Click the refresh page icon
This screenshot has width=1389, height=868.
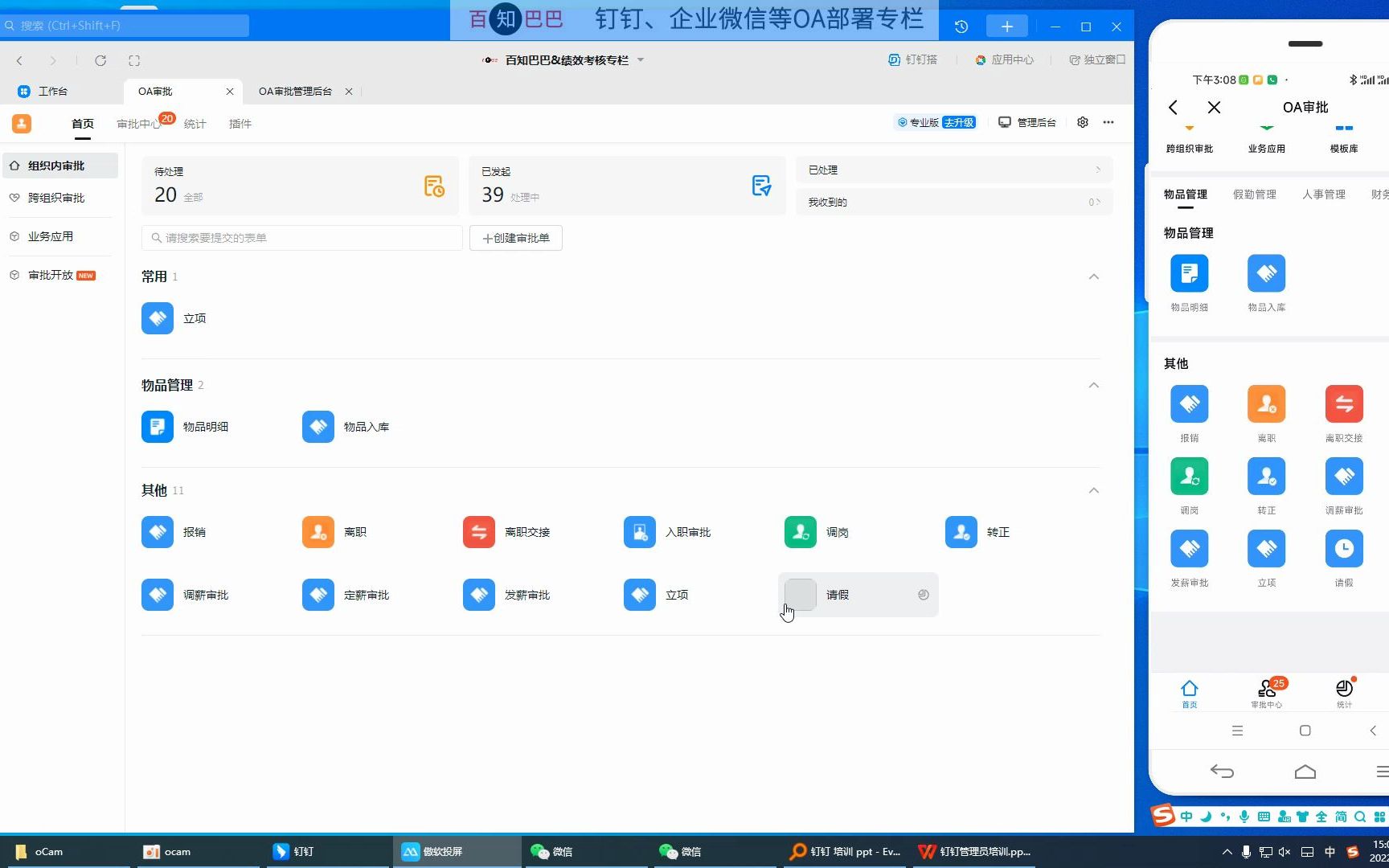[x=100, y=60]
